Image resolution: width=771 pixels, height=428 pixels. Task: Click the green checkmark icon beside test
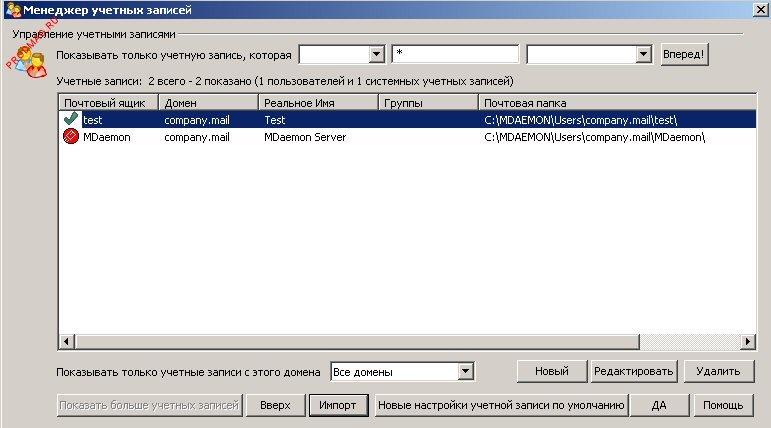(70, 119)
